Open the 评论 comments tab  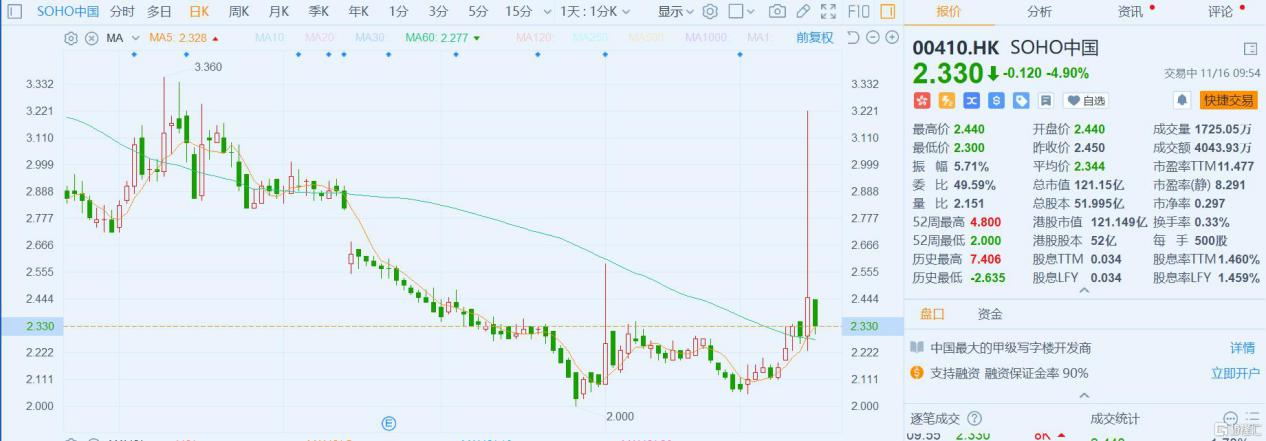1220,12
